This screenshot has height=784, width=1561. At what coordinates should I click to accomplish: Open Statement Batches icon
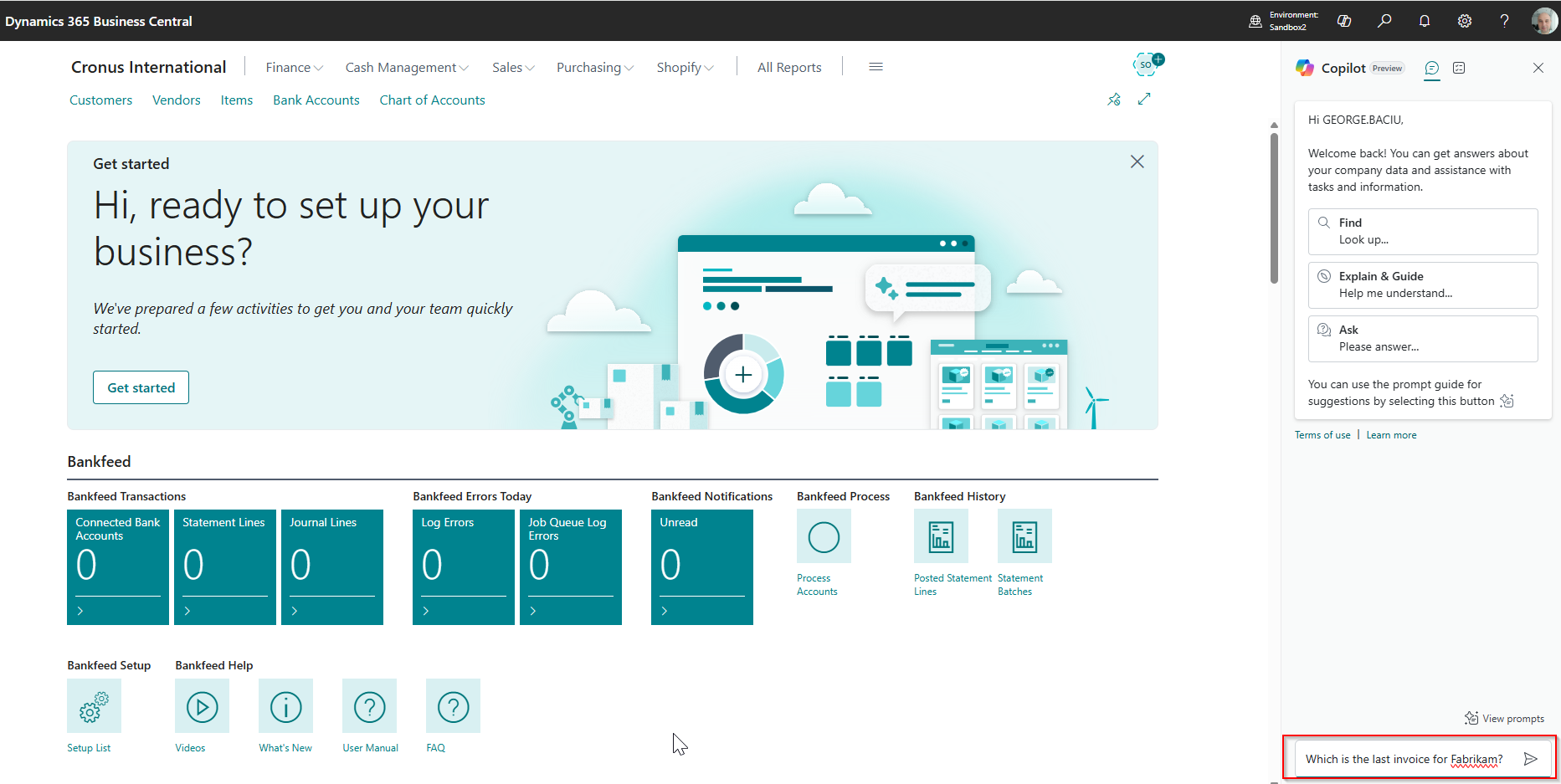[x=1024, y=536]
